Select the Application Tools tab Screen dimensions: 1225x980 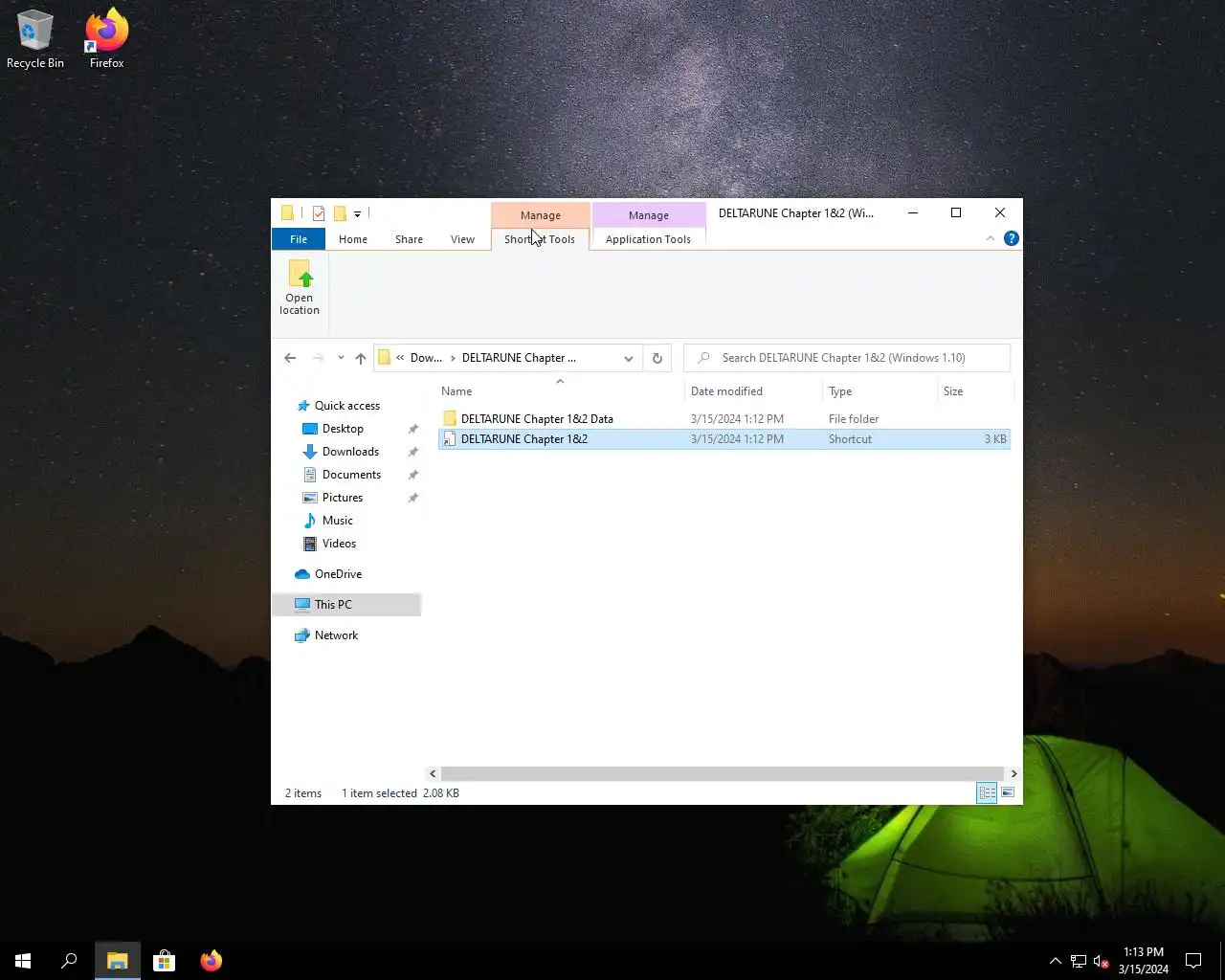pos(648,239)
